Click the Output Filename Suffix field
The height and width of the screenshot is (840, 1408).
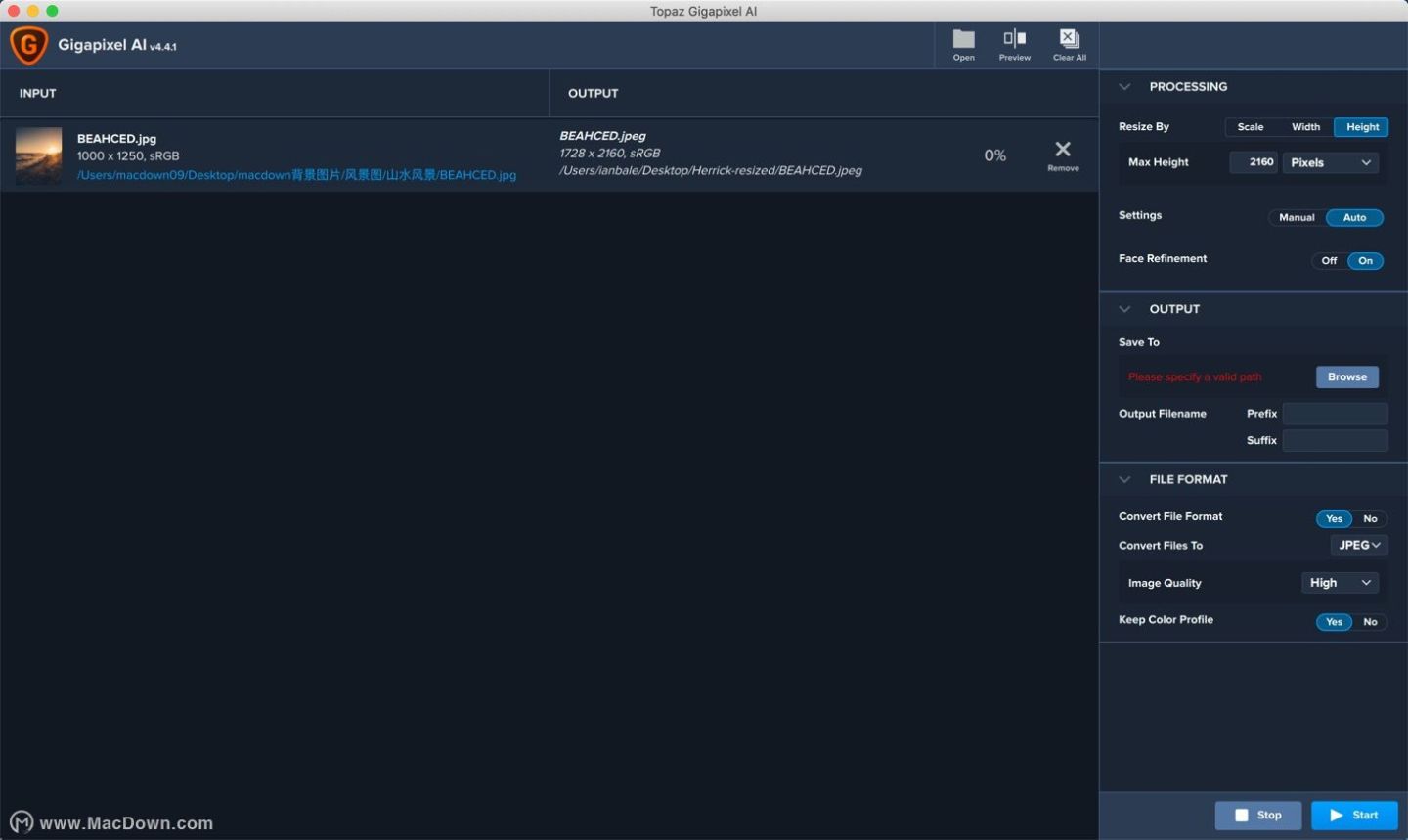pyautogui.click(x=1335, y=441)
